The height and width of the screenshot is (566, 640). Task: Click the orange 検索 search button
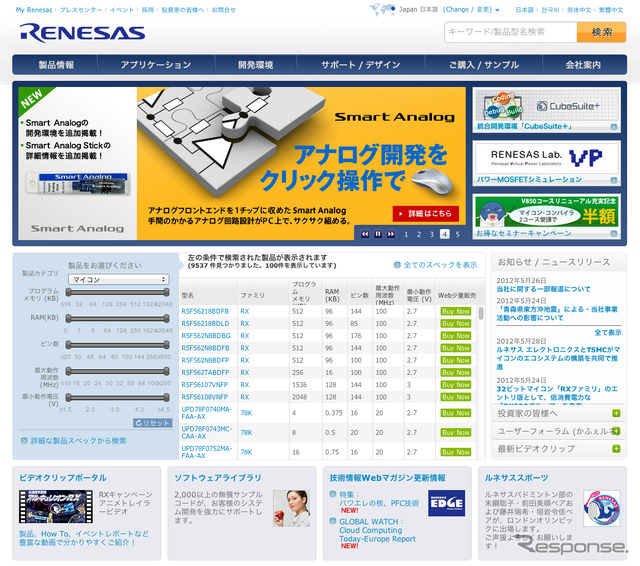(x=601, y=32)
